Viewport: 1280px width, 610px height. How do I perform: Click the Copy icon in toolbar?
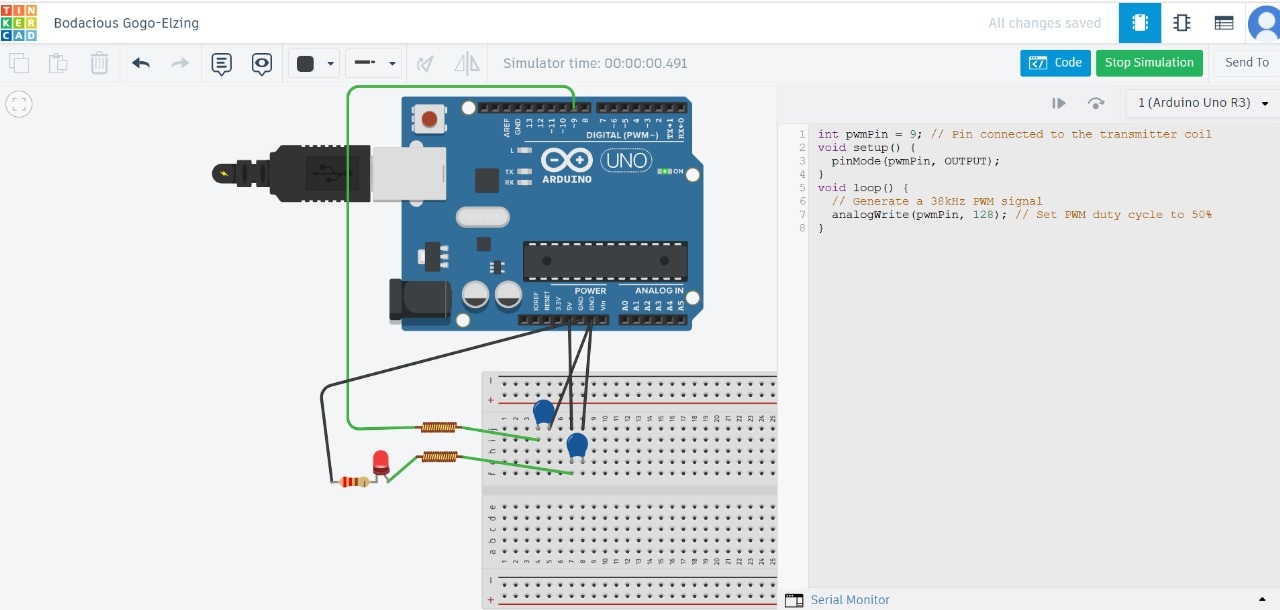[19, 63]
